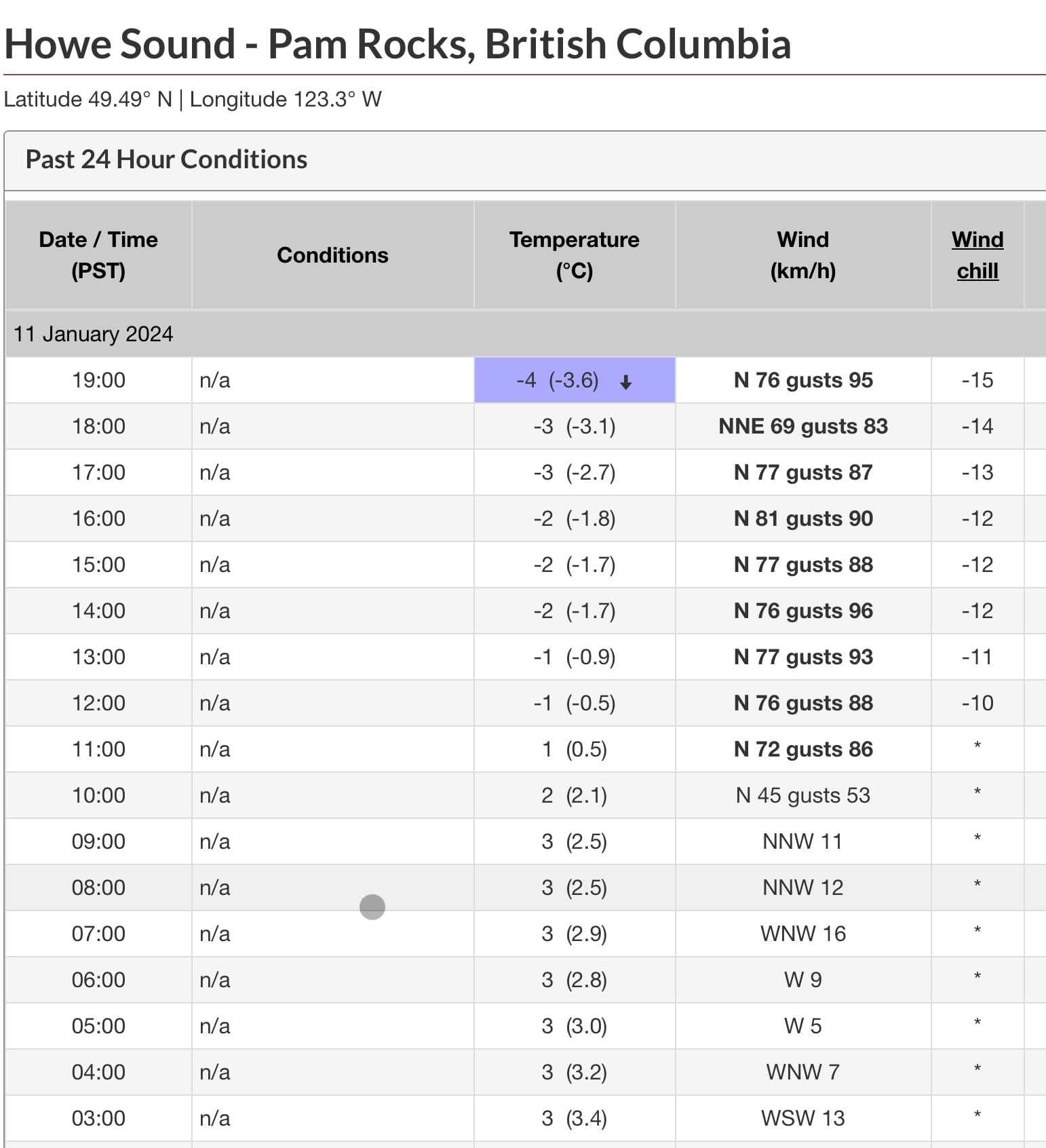Click the 'Temperature (°C)' column header
The width and height of the screenshot is (1046, 1148).
tap(575, 255)
